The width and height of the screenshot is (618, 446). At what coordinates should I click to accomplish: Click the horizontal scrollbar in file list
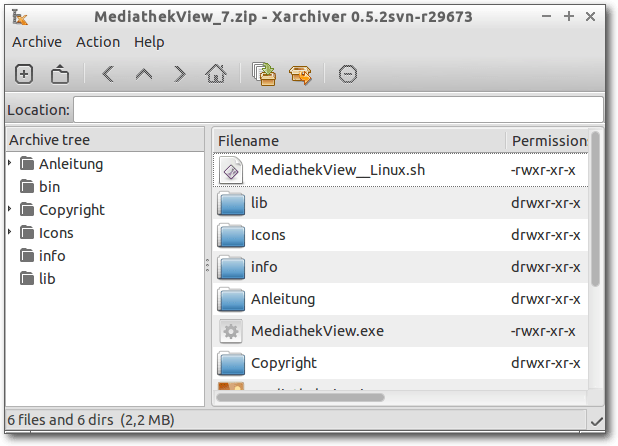[x=300, y=398]
